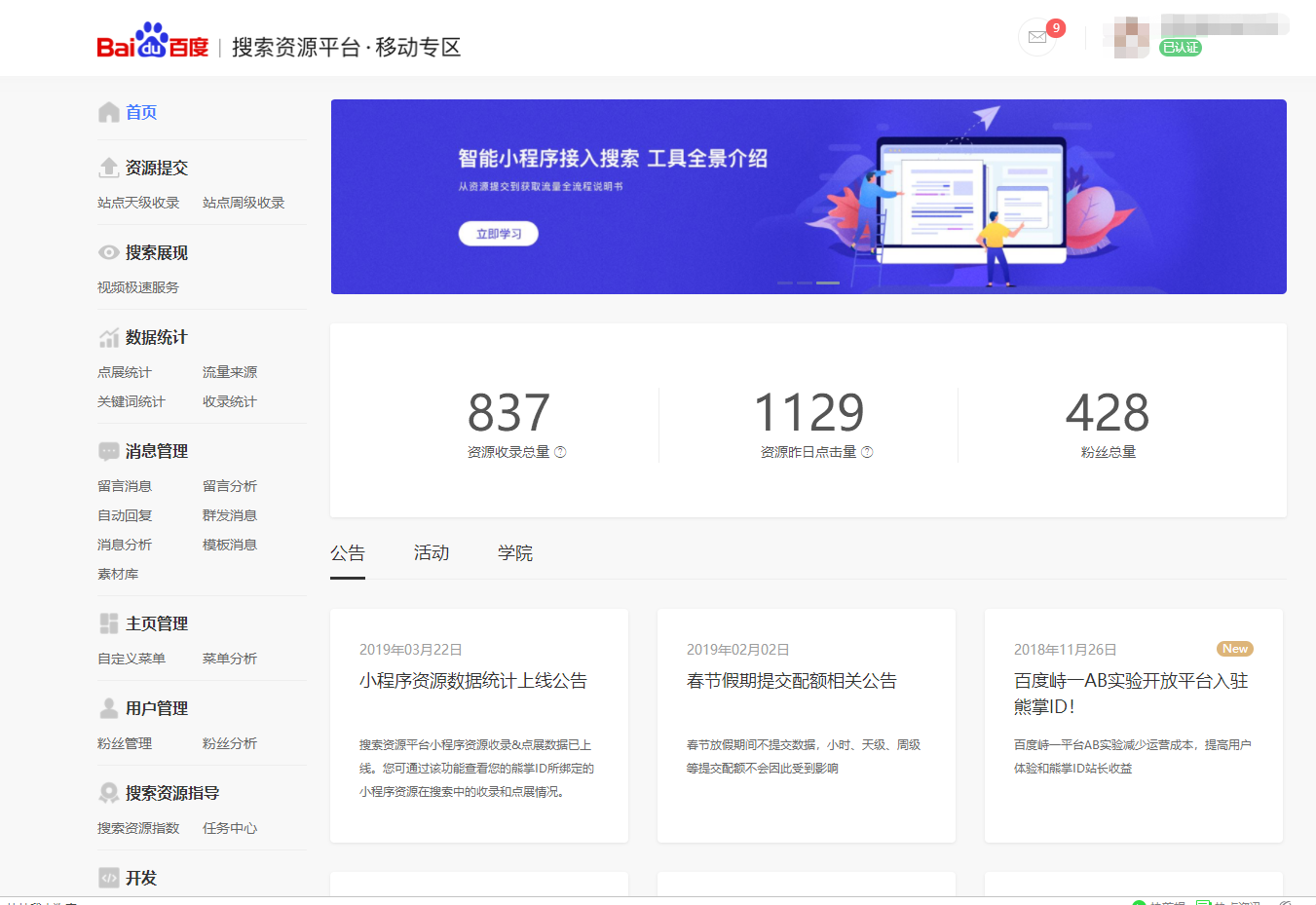Click the 1129 click count figure
The image size is (1316, 905).
(809, 413)
